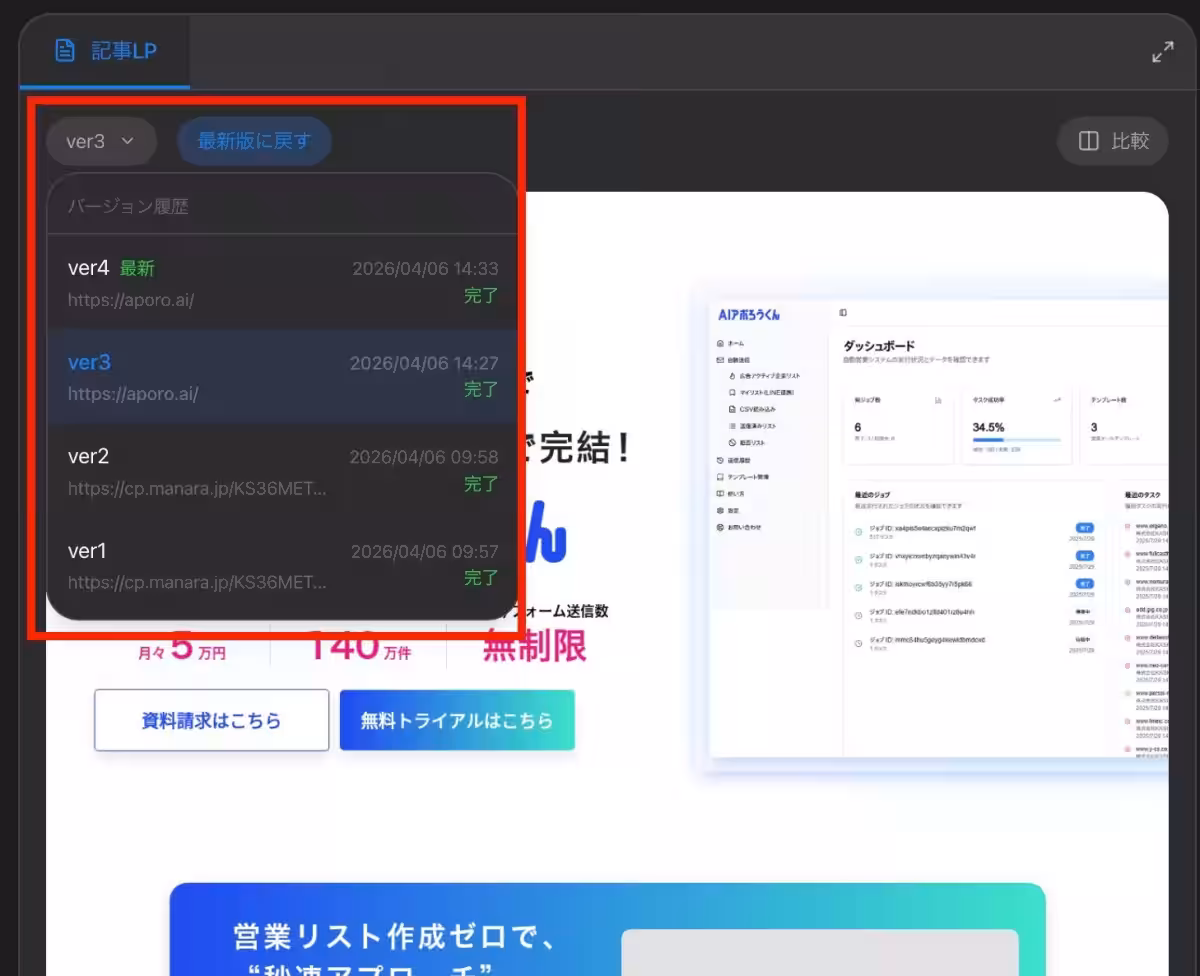Click the fullscreen expand arrows icon top right

pyautogui.click(x=1162, y=51)
